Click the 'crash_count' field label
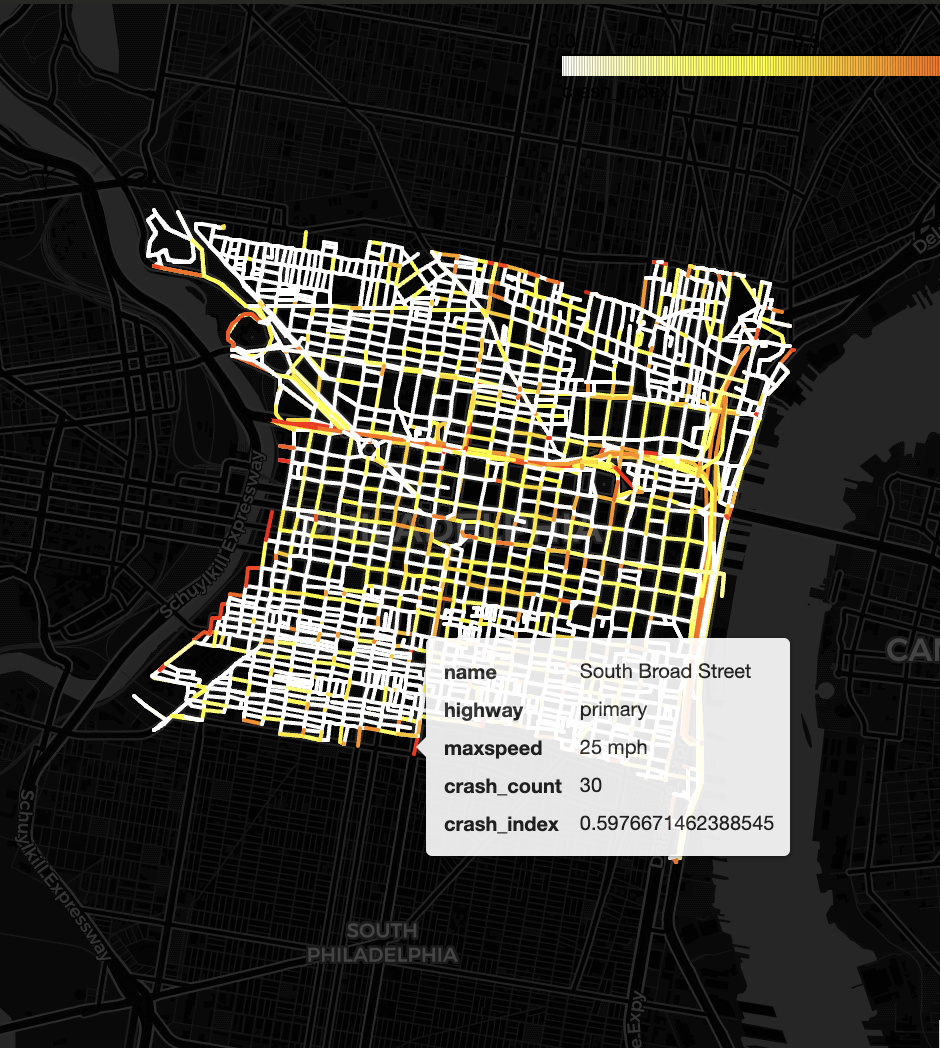940x1048 pixels. [x=503, y=787]
